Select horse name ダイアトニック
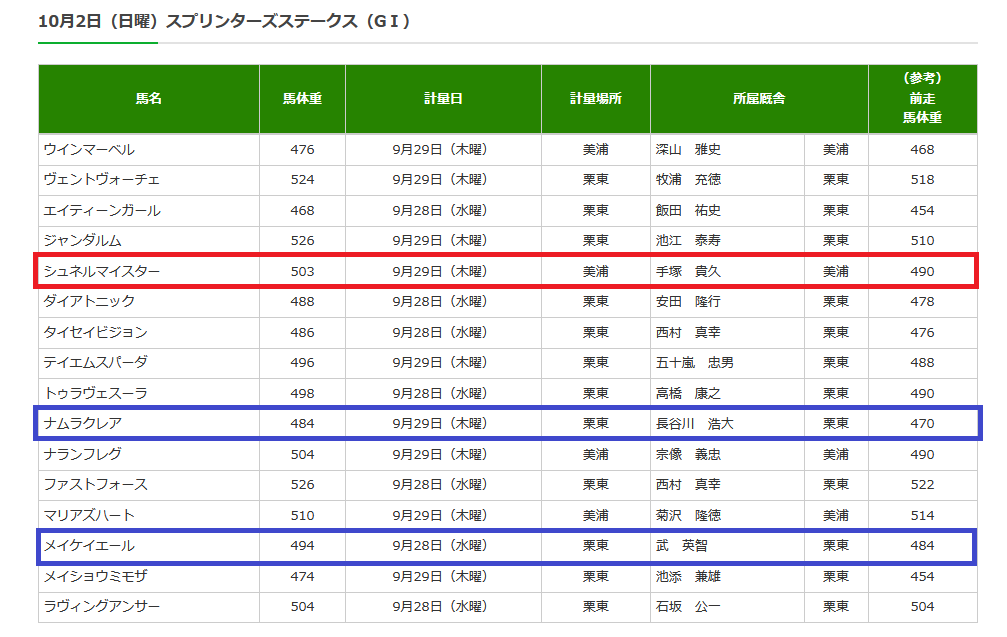 point(89,302)
